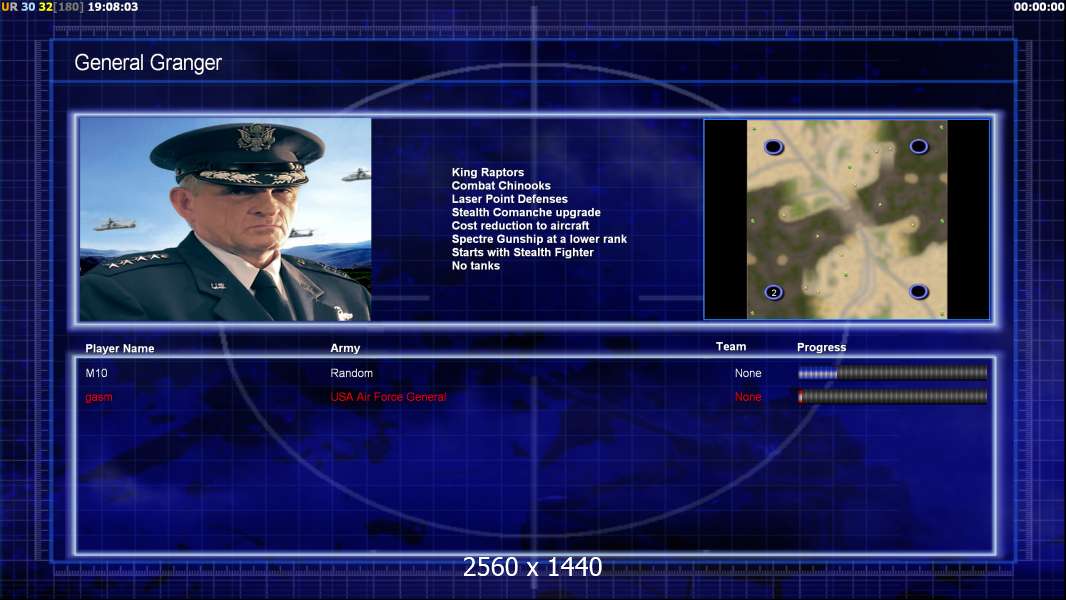Click player name gasm

click(x=99, y=397)
